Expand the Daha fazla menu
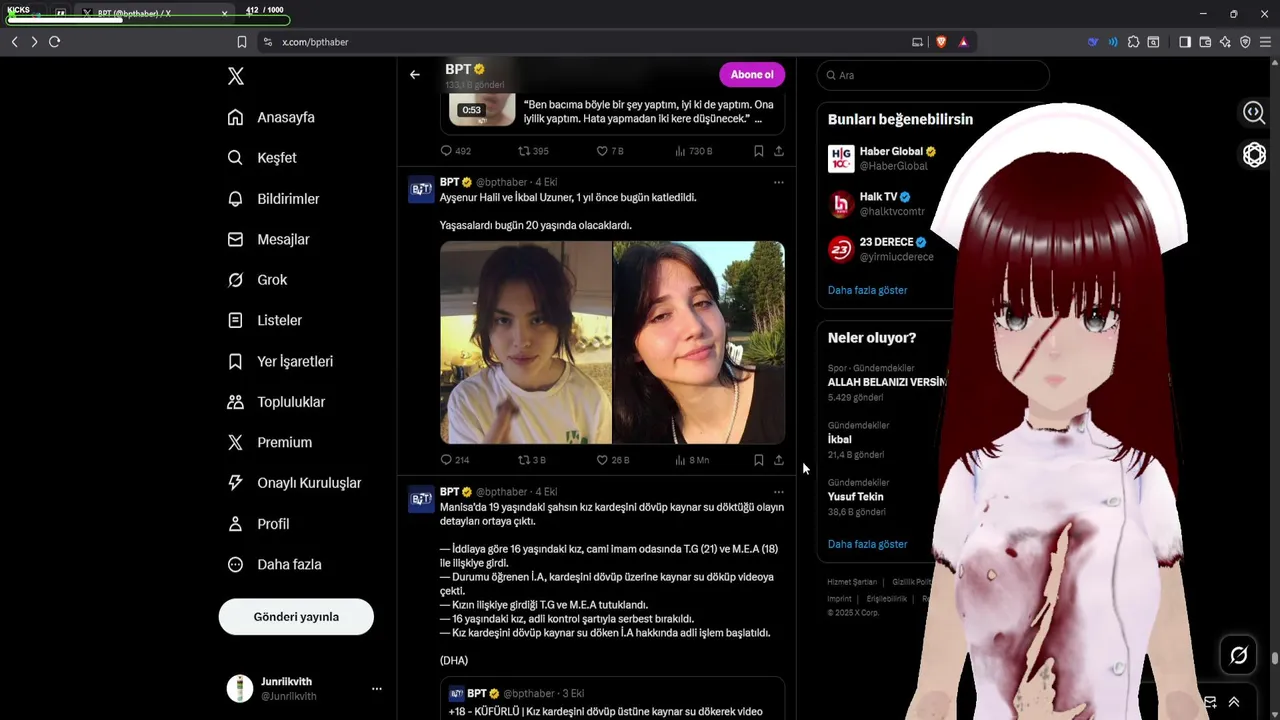The height and width of the screenshot is (720, 1280). click(274, 564)
